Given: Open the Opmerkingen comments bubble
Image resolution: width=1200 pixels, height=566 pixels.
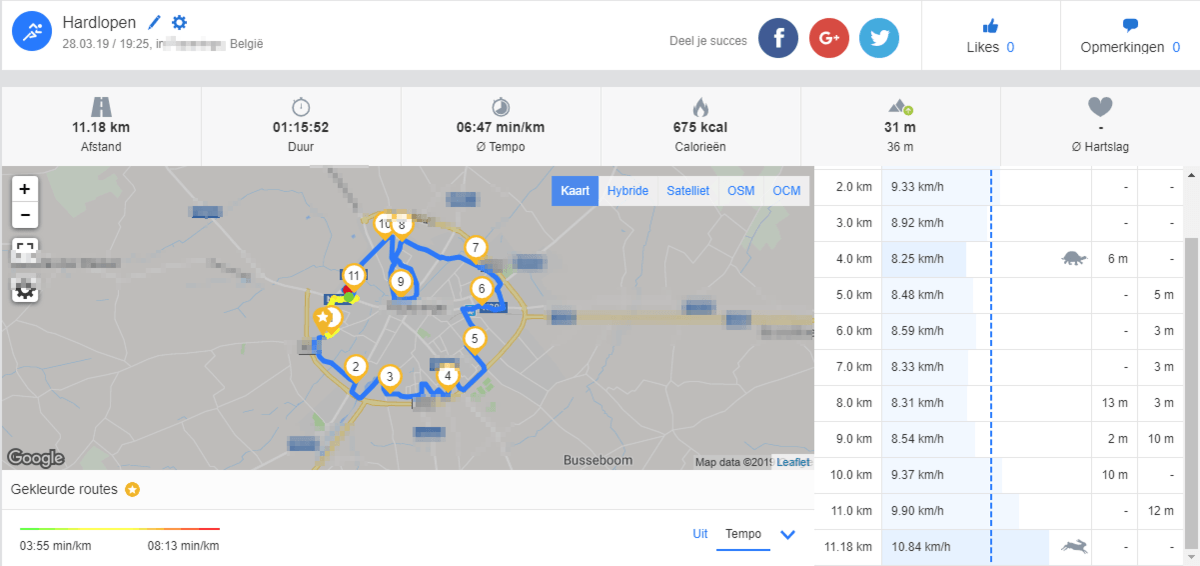Looking at the screenshot, I should point(1130,26).
